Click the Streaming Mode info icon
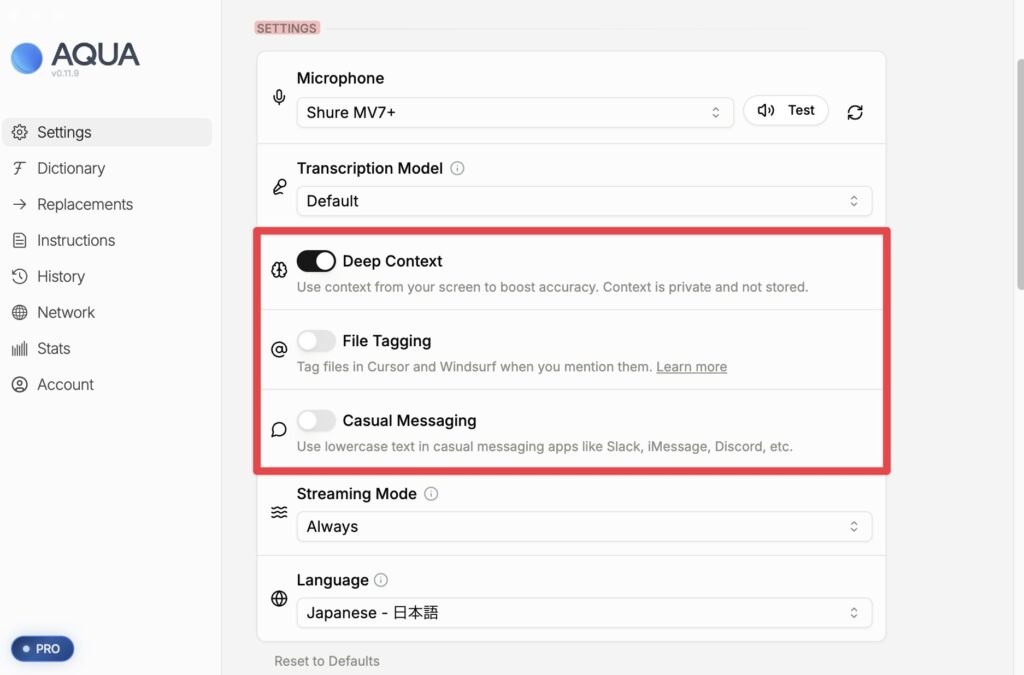Screen dimensions: 1024x675 431,494
